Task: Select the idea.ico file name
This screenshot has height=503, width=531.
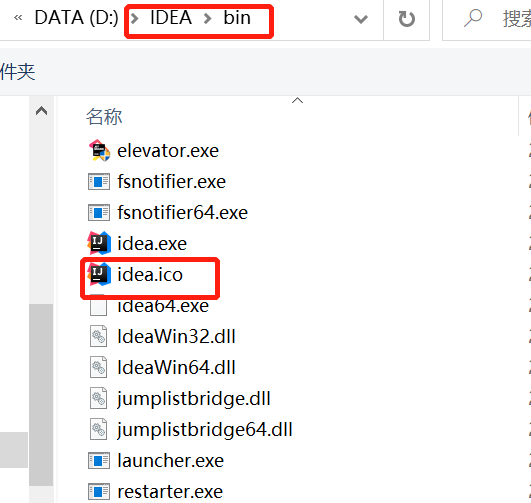Action: (150, 274)
